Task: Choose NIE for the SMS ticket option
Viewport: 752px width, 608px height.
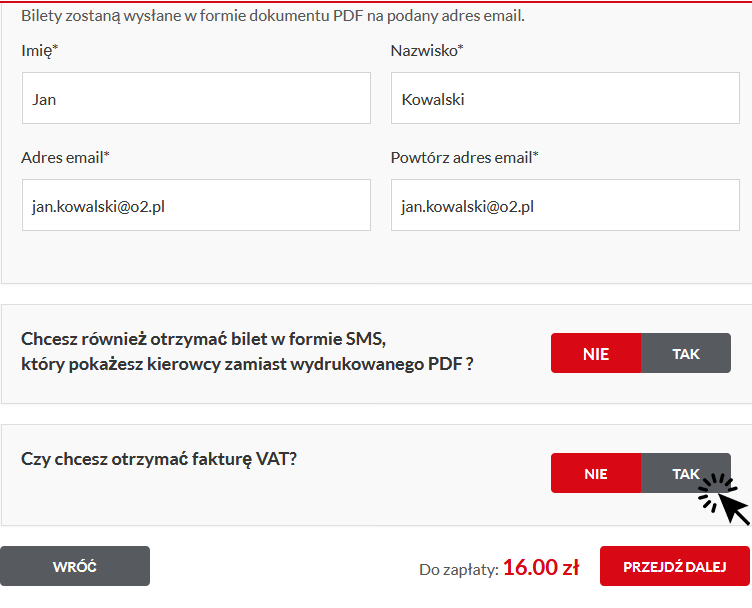Action: click(x=596, y=353)
